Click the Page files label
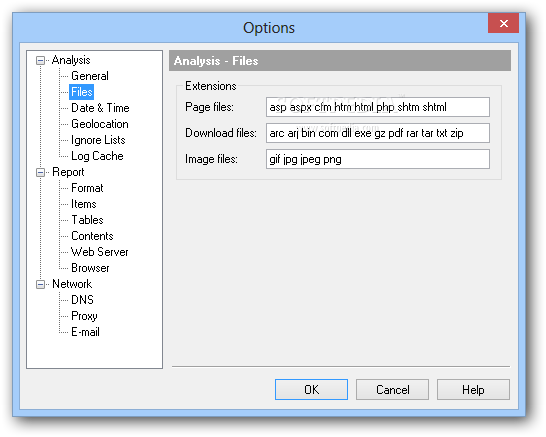Viewport: 546px width, 437px height. 209,107
